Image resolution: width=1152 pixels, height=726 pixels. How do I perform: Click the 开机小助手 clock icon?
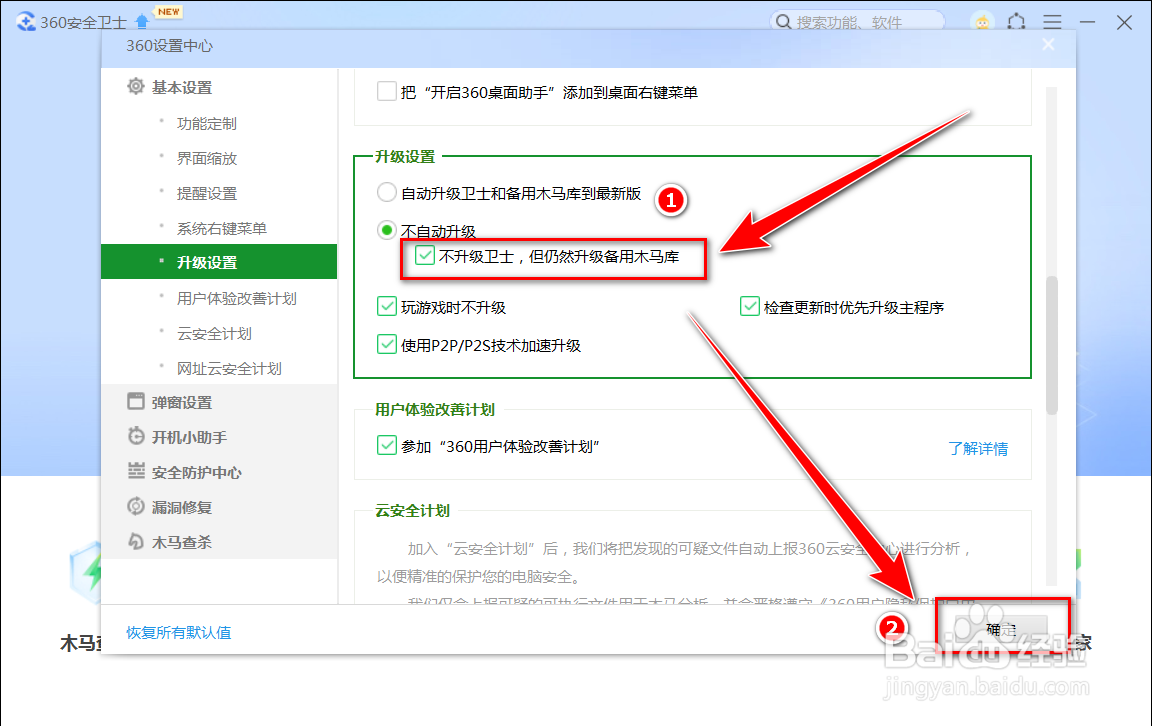(x=136, y=436)
